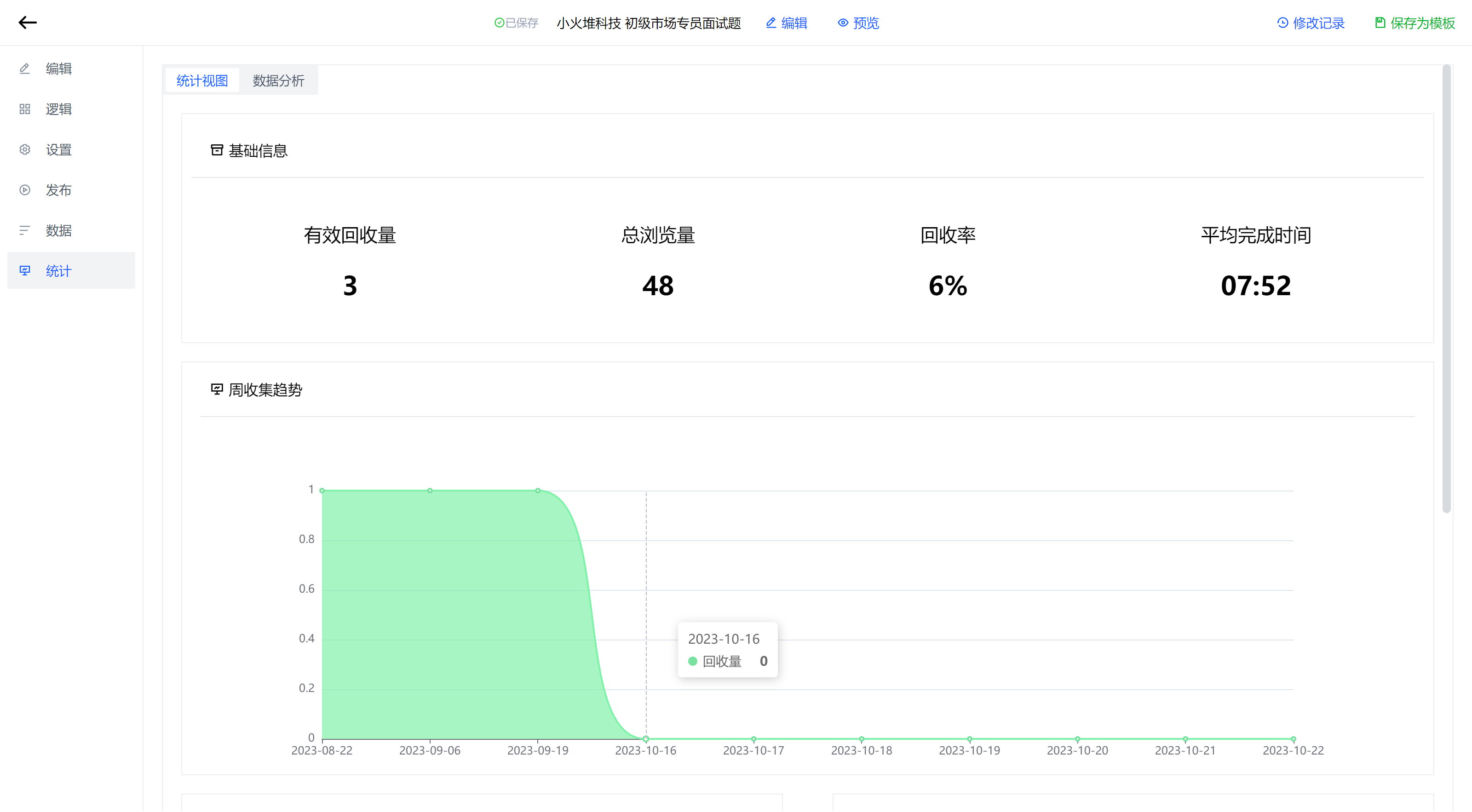Open the 编辑 sidebar item

[58, 69]
